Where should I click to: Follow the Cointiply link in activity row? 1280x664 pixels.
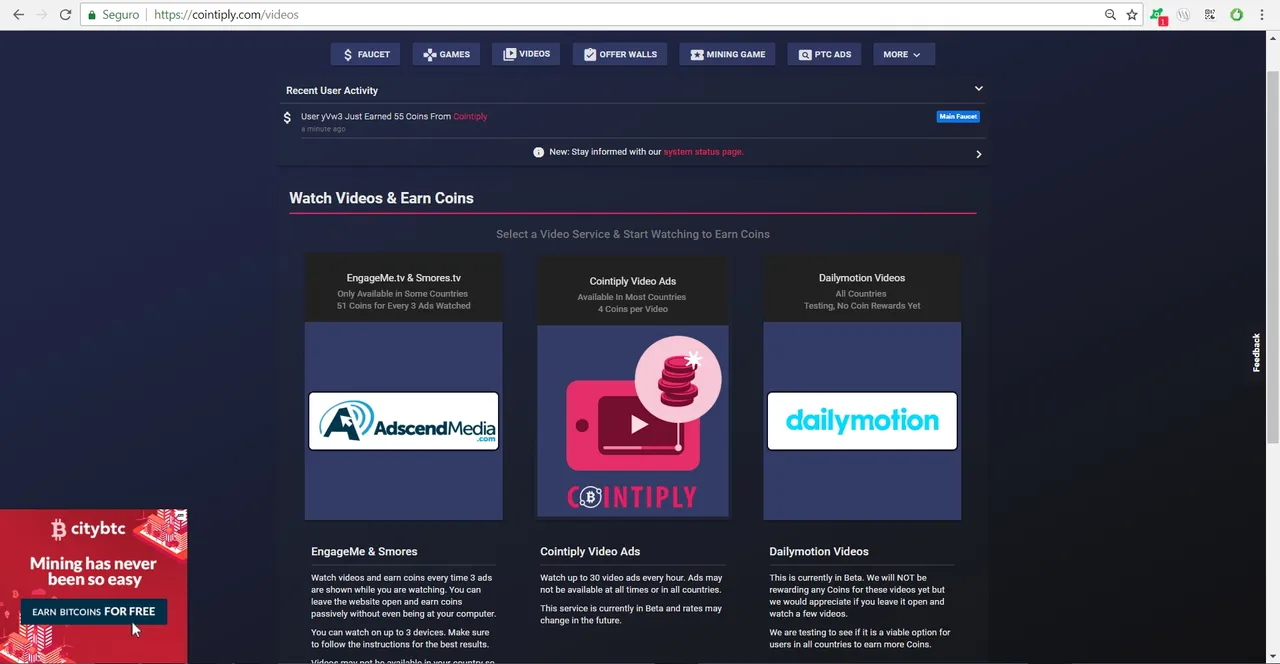[x=470, y=117]
